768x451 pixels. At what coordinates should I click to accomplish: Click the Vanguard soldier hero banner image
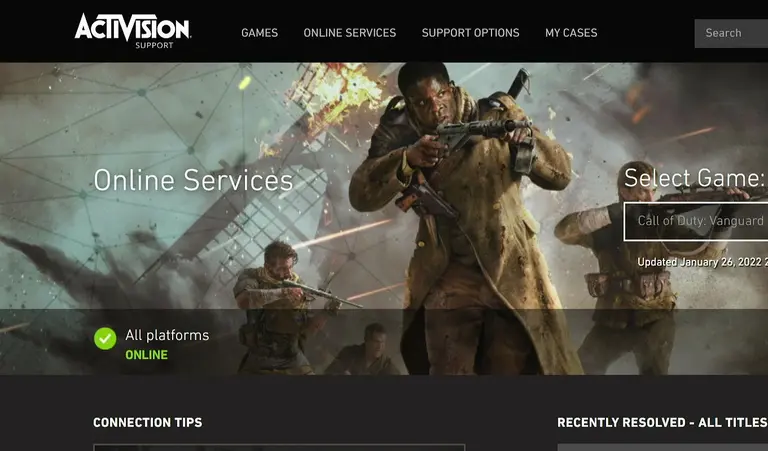384,186
